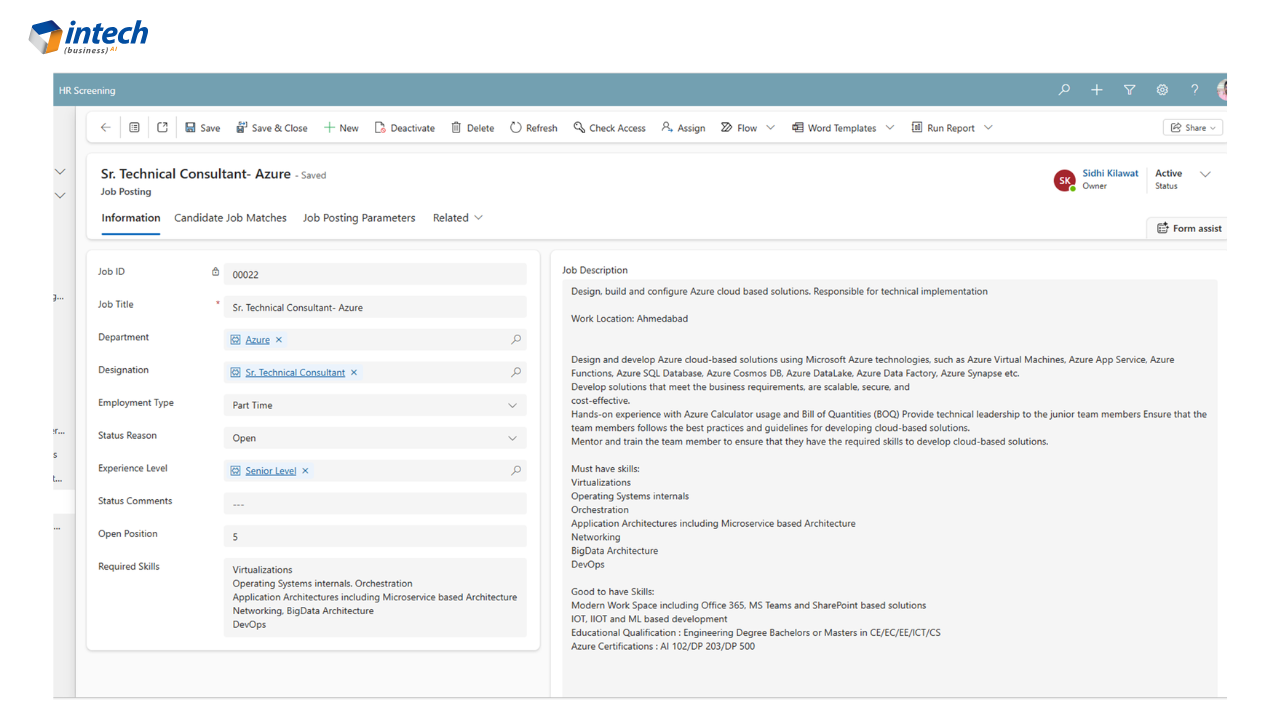The height and width of the screenshot is (720, 1280).
Task: Search the Designation lookup magnifier
Action: point(516,372)
